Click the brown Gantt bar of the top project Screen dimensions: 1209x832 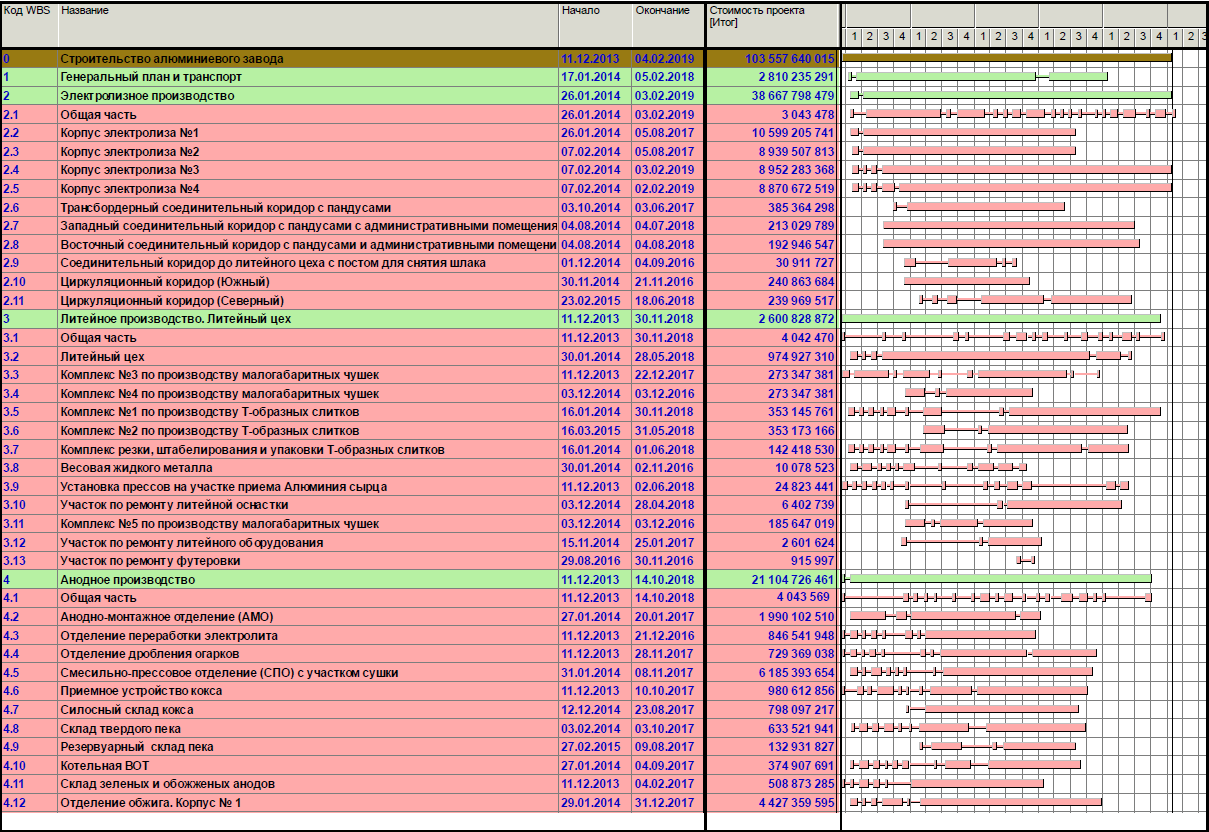(x=1007, y=57)
